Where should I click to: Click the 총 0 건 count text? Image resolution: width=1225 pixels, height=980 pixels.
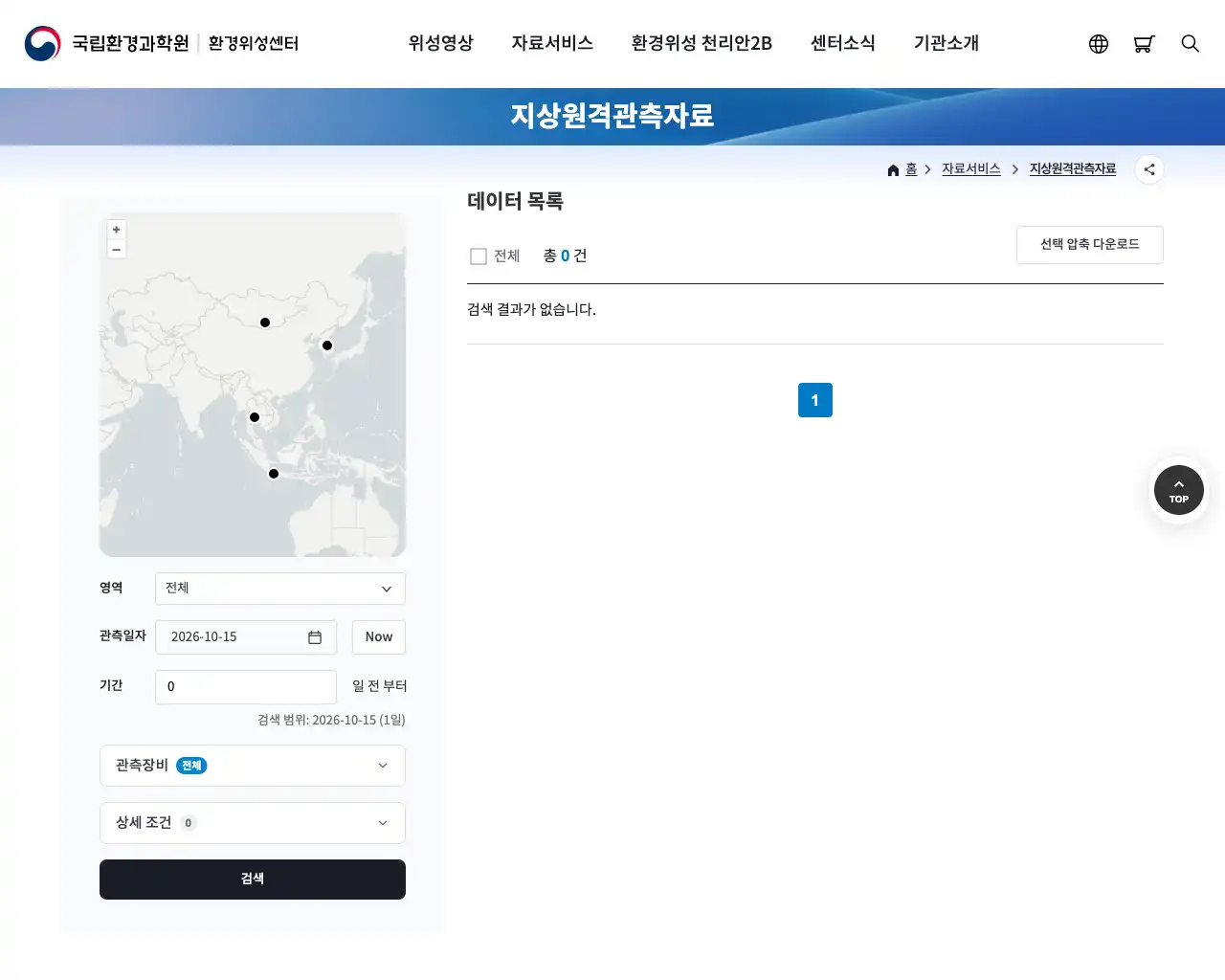(x=565, y=256)
